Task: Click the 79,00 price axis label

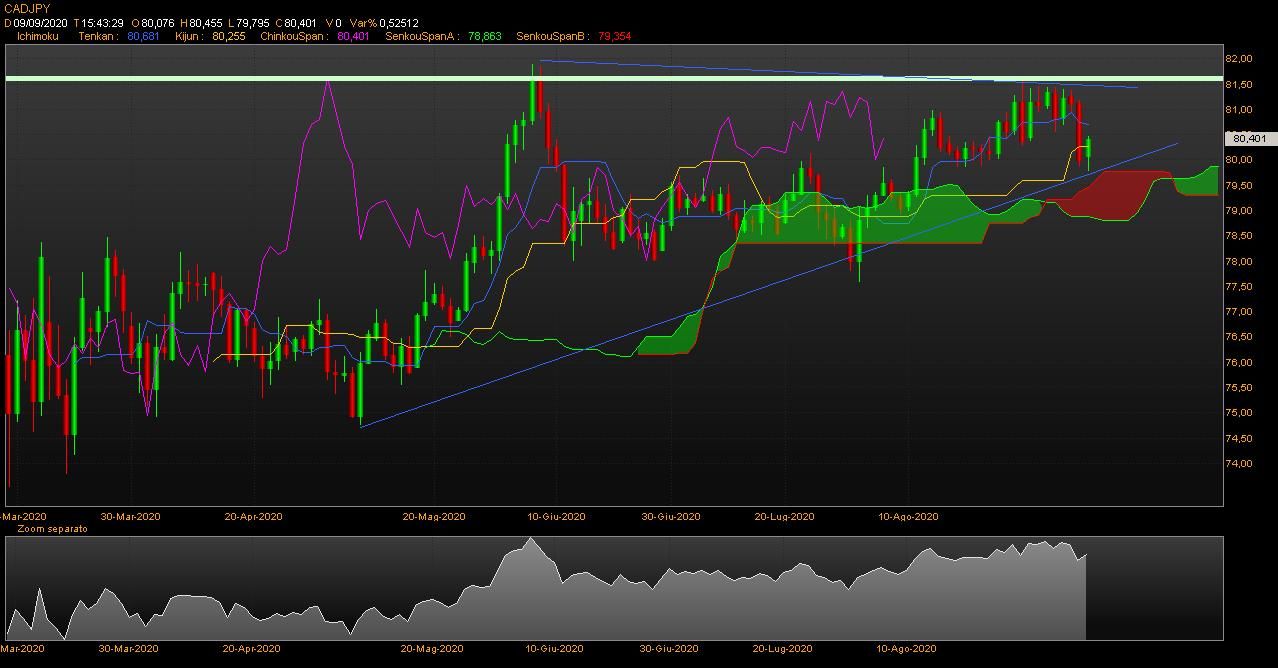Action: point(1238,211)
